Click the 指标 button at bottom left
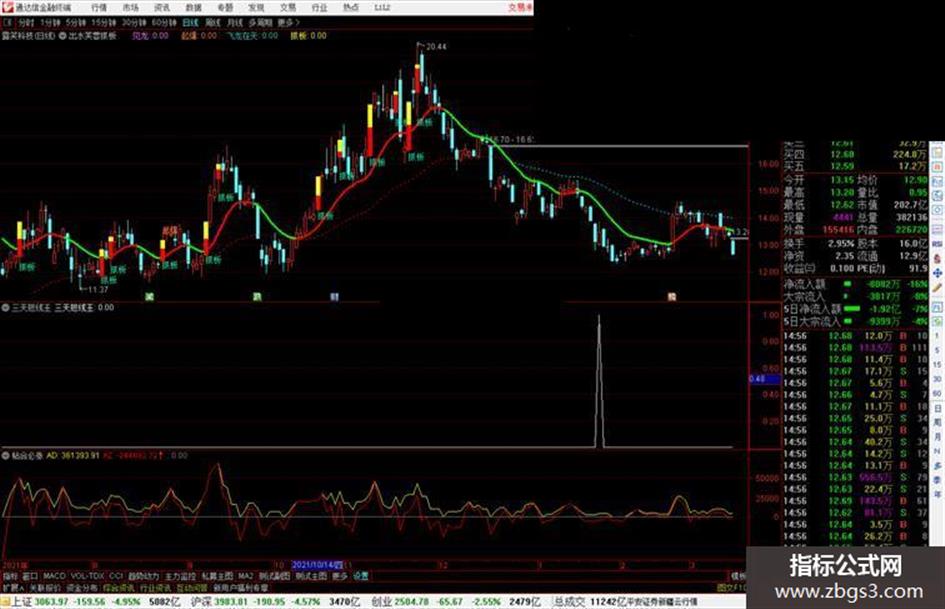The width and height of the screenshot is (945, 609). [x=10, y=576]
